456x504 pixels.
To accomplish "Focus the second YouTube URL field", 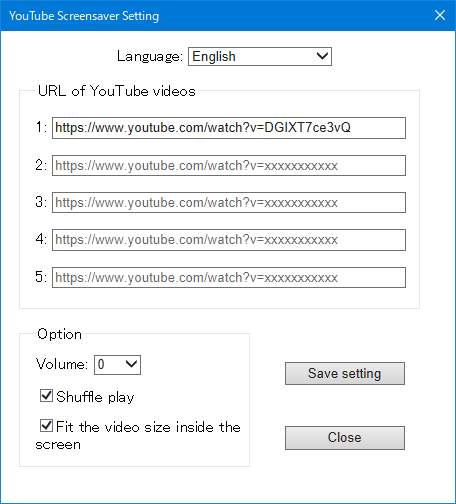I will pos(229,165).
